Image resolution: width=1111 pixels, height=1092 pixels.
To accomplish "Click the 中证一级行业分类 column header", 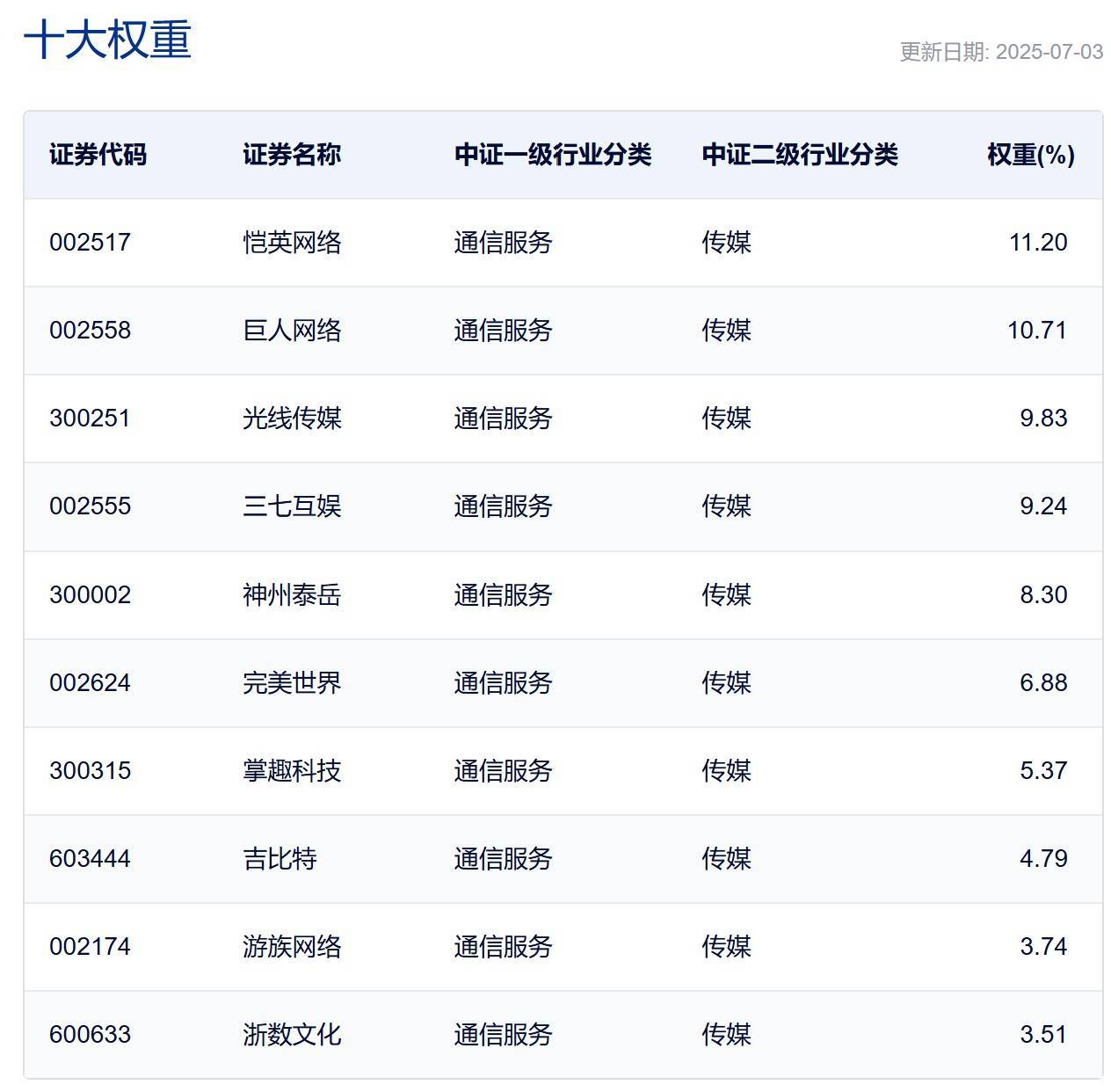I will (x=553, y=155).
